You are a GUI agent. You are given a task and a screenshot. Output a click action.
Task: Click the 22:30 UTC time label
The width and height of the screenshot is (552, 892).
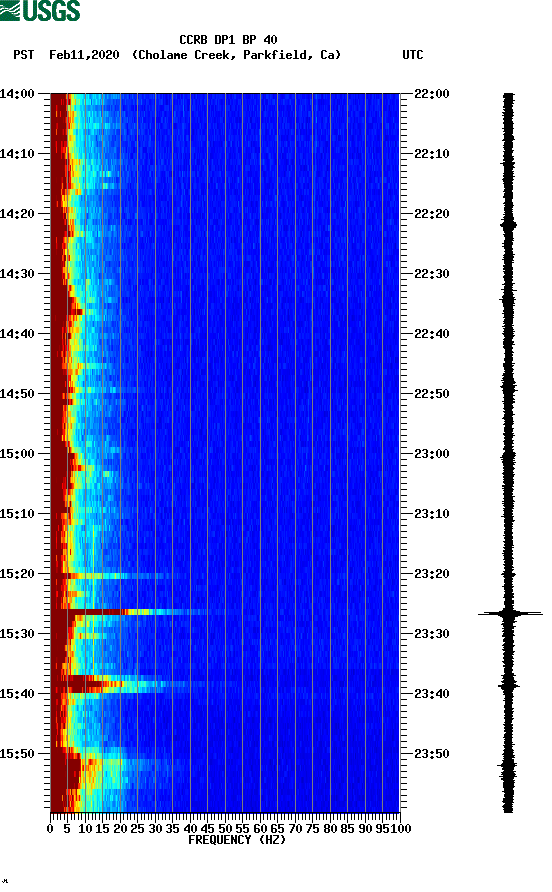tap(431, 274)
